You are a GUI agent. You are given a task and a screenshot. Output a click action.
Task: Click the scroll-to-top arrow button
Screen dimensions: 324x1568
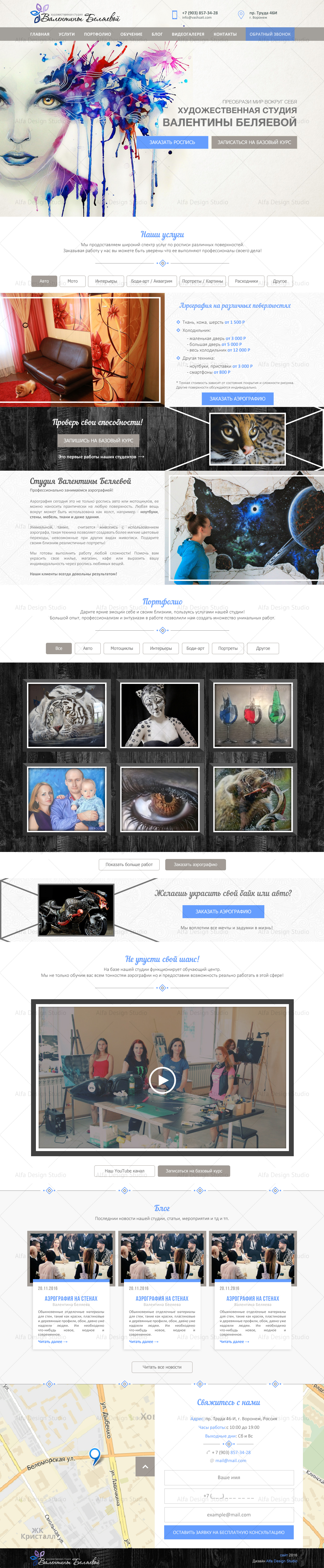point(145,1466)
